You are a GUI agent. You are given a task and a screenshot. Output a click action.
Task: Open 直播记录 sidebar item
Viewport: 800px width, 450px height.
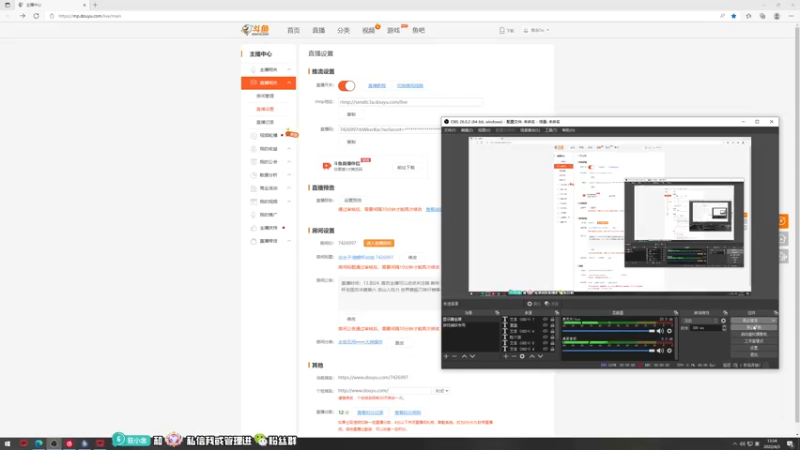(265, 122)
